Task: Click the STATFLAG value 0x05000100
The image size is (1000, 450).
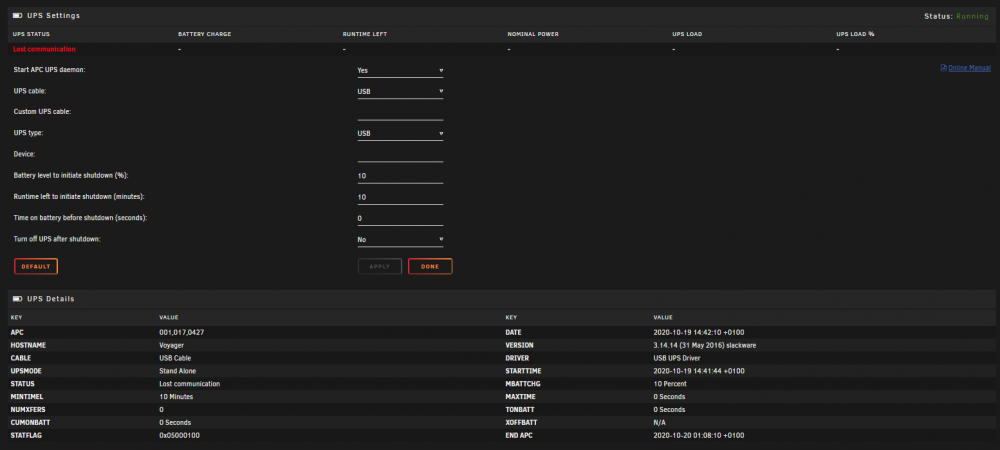Action: 181,435
